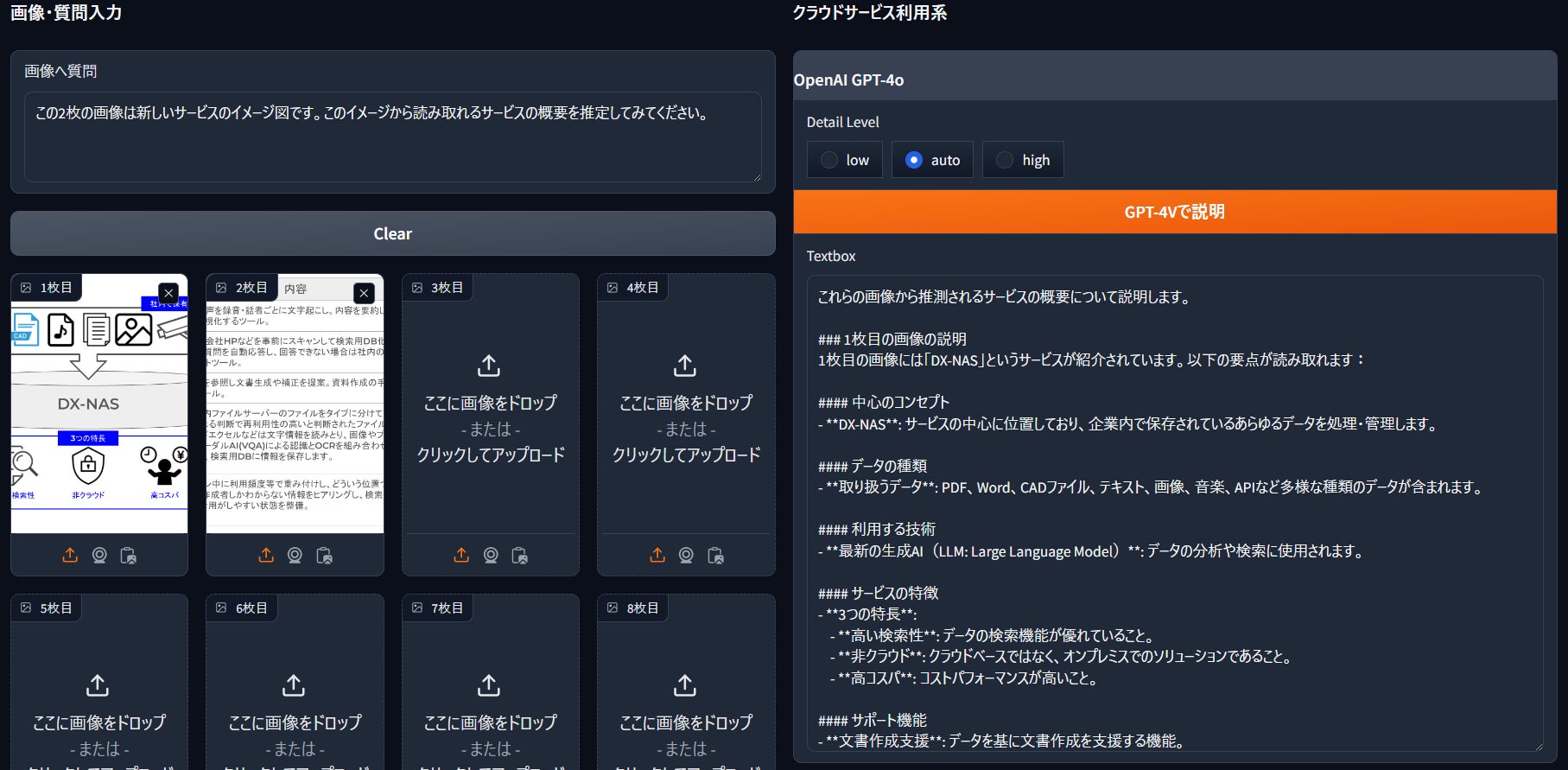The width and height of the screenshot is (1568, 770).
Task: Click the '### 1枚目の画像の説明' line in Textbox
Action: click(892, 339)
